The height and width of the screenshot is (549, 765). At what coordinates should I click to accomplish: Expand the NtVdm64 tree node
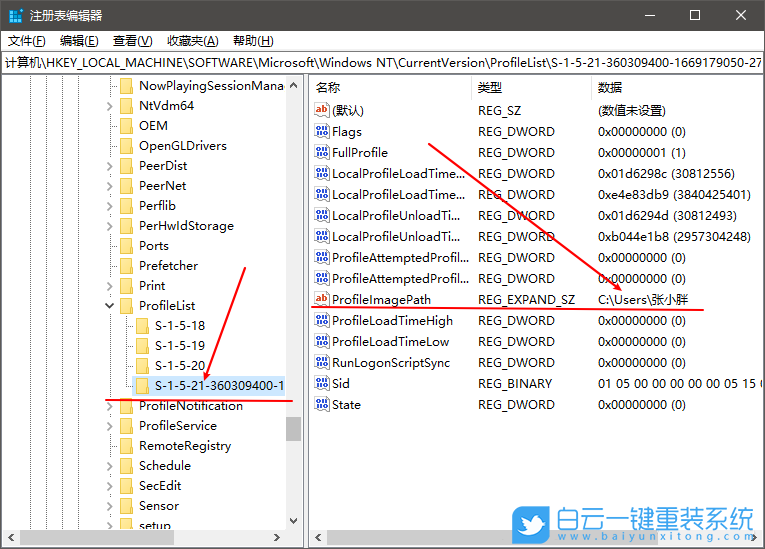[110, 106]
